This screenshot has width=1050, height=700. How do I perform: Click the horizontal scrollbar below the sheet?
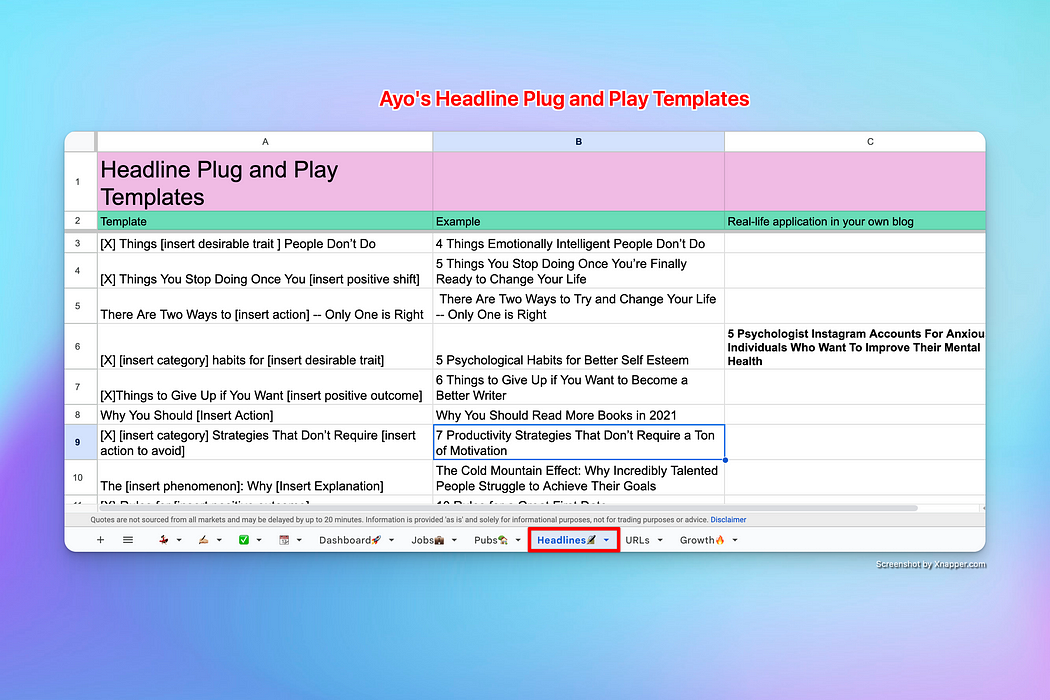coord(500,508)
